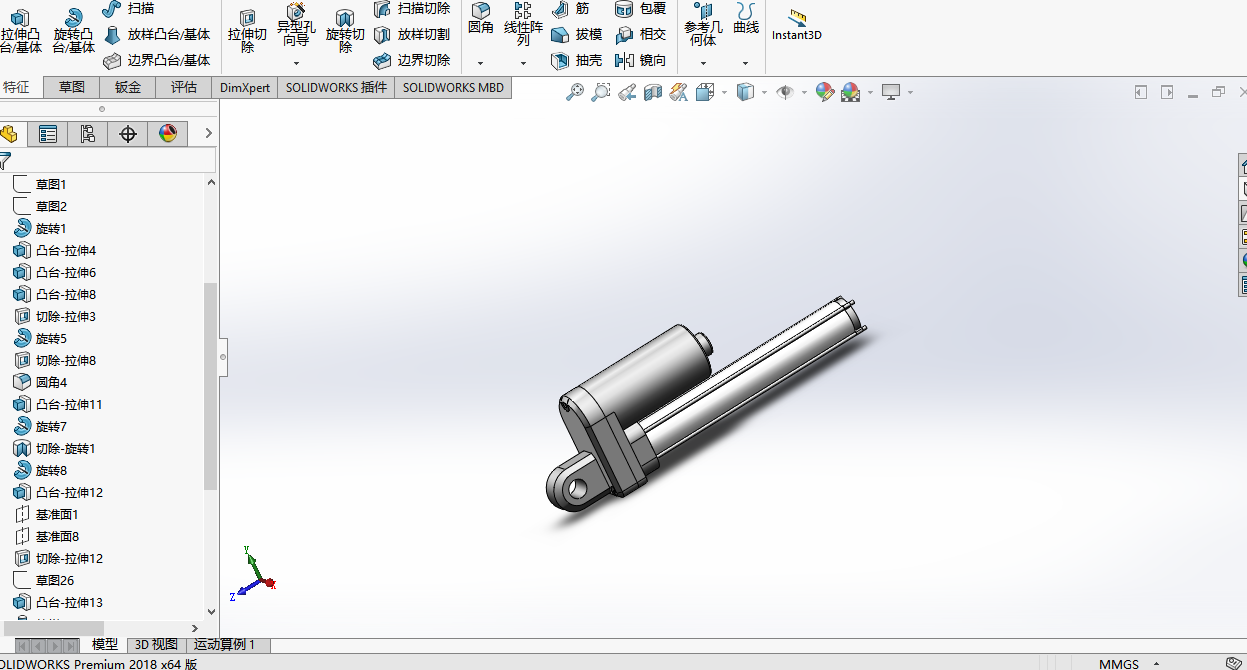Screen dimensions: 1247x670
Task: Open the ConfigurationManager tab
Action: [x=88, y=134]
